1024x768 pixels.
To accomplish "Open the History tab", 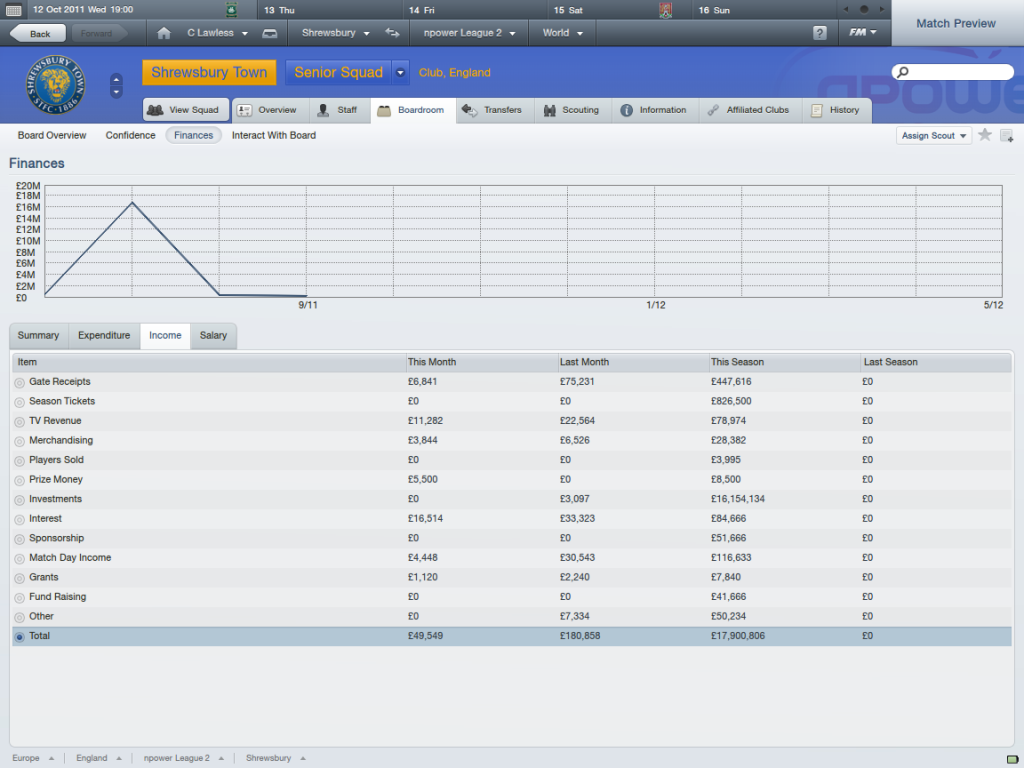I will click(x=836, y=110).
